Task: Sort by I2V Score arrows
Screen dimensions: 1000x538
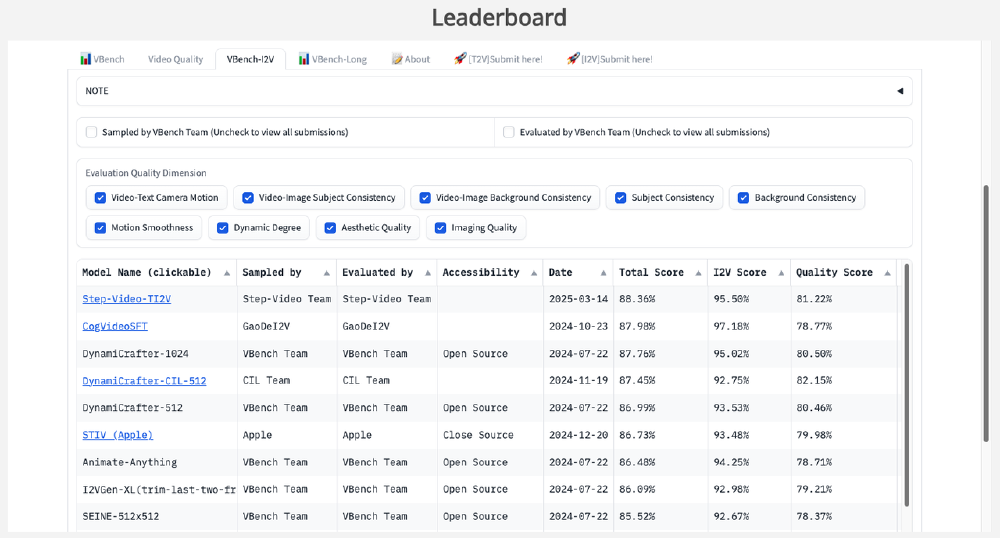Action: coord(780,273)
